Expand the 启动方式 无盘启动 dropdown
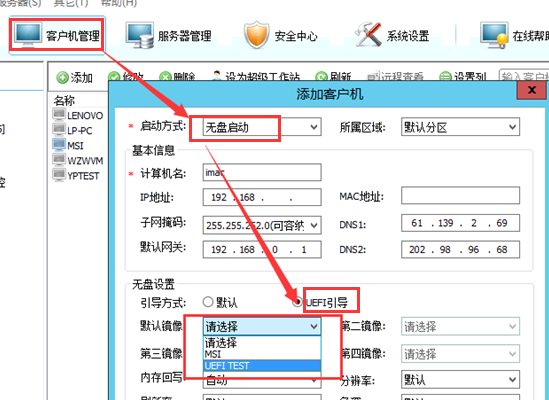 (x=262, y=127)
